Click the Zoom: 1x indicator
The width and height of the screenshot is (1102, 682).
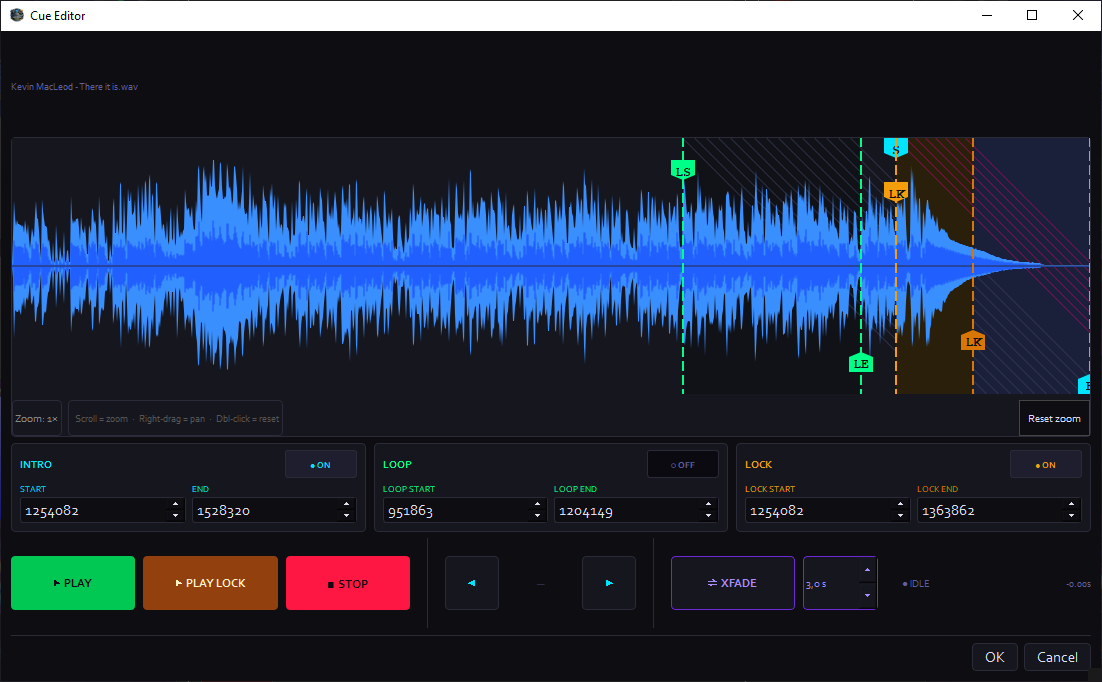tap(37, 418)
